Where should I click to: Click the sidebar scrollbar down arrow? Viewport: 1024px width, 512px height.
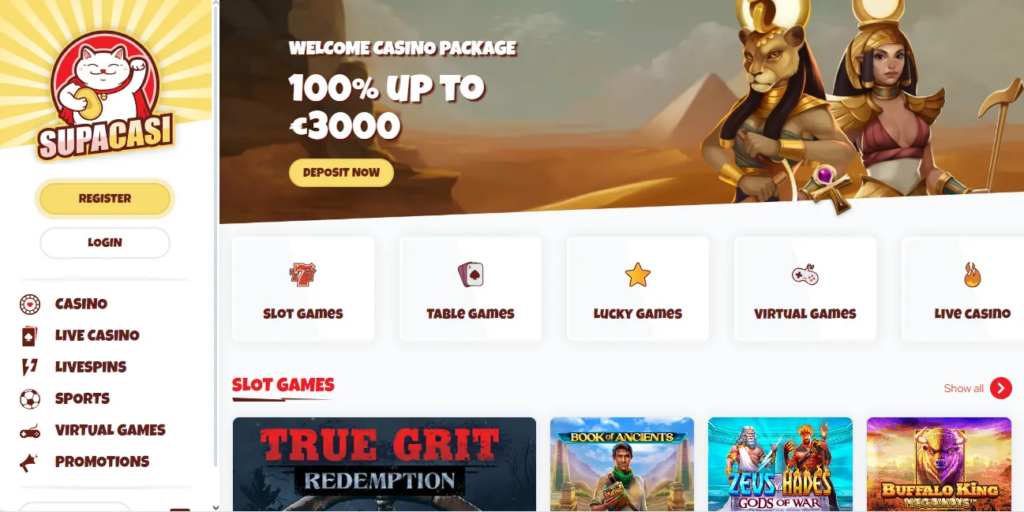(216, 507)
